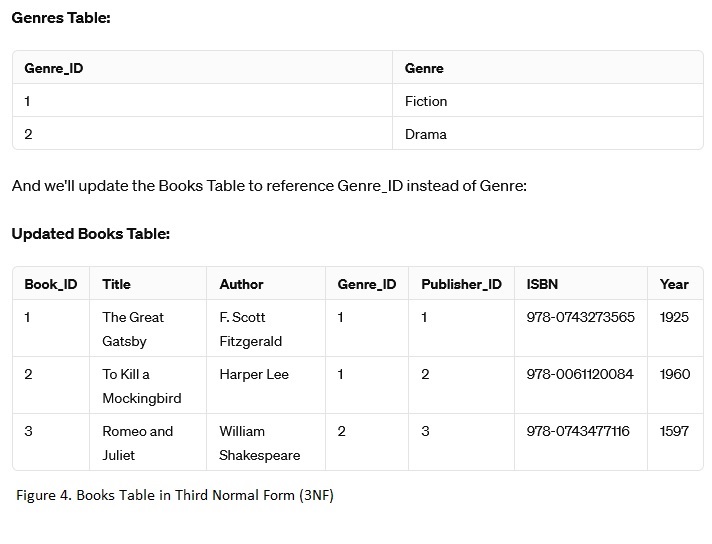This screenshot has width=712, height=544.
Task: Click the Year column header
Action: pyautogui.click(x=674, y=284)
